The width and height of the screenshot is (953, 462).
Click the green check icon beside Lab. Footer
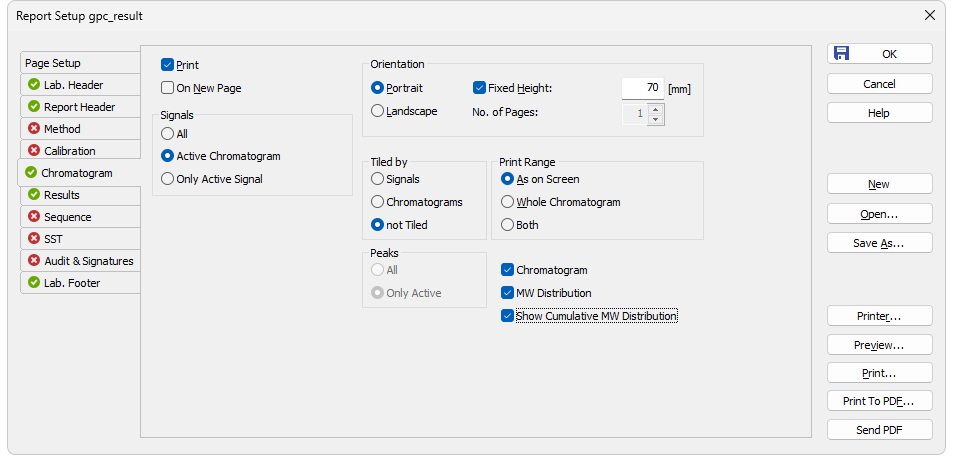pos(34,283)
